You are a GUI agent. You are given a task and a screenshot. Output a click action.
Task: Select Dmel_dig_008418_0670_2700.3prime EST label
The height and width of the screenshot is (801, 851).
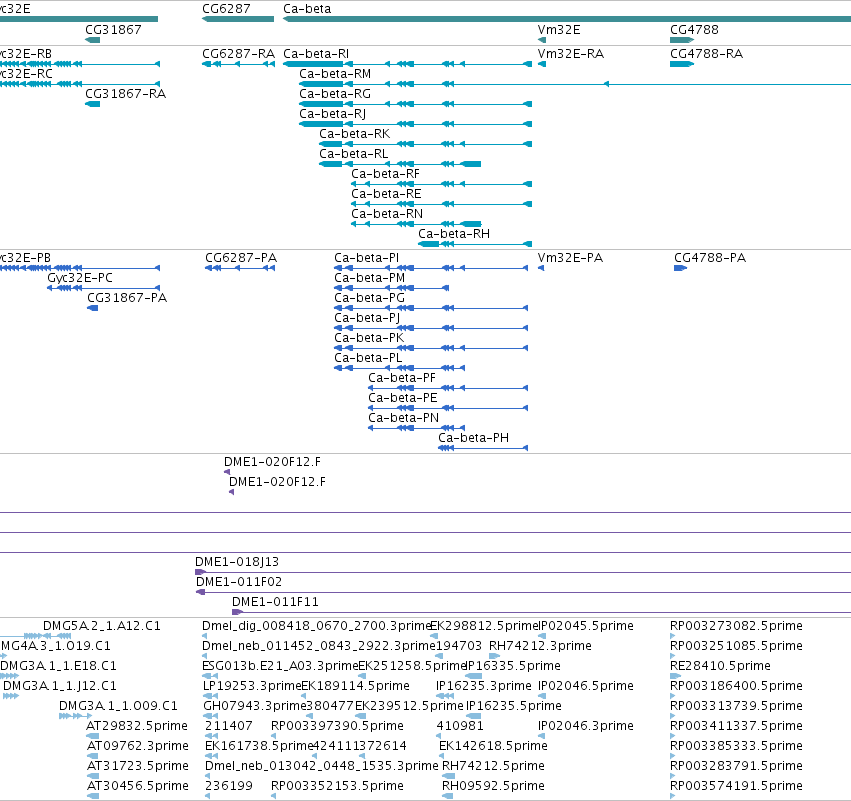tap(316, 626)
